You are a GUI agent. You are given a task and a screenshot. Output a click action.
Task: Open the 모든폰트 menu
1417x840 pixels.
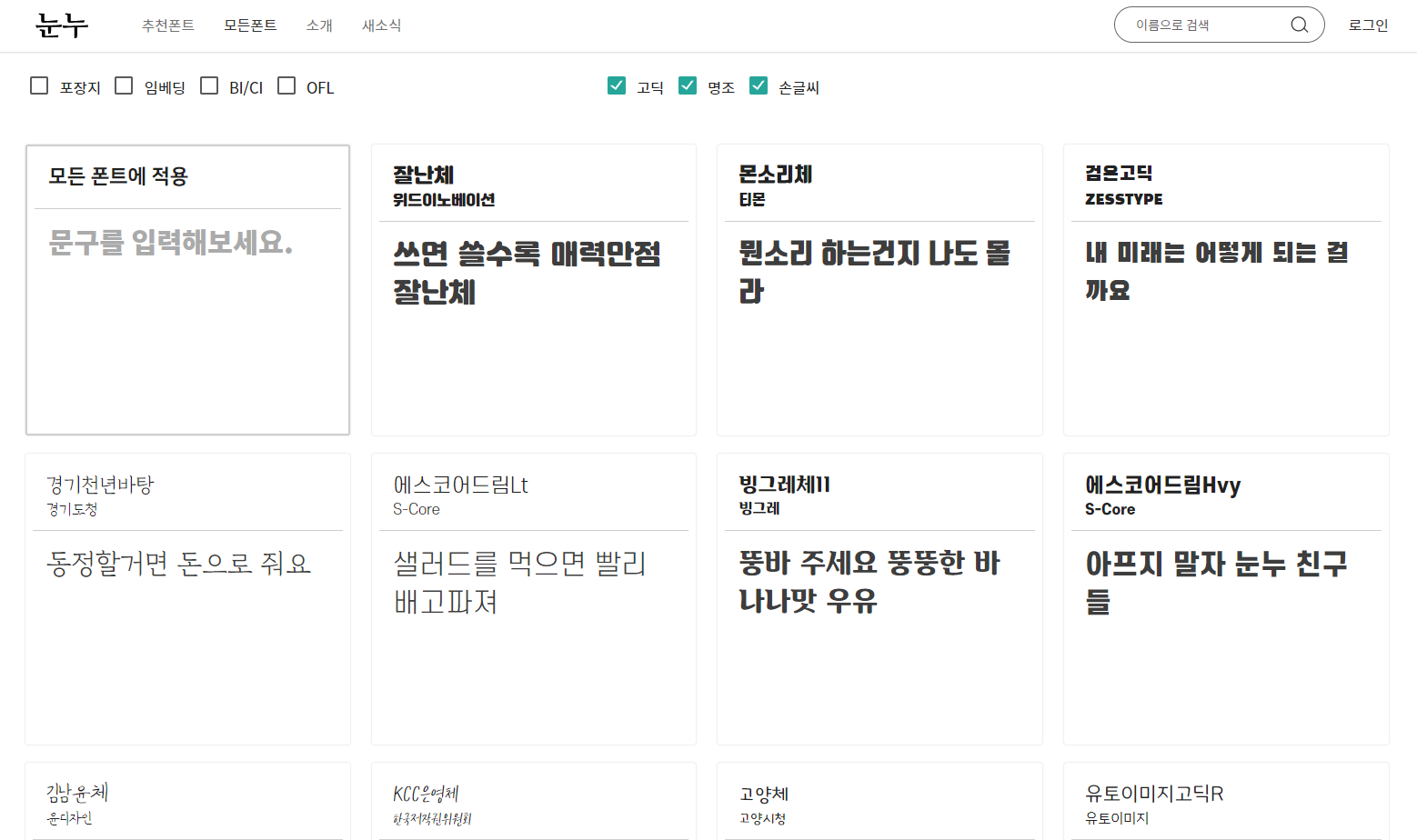pyautogui.click(x=250, y=25)
